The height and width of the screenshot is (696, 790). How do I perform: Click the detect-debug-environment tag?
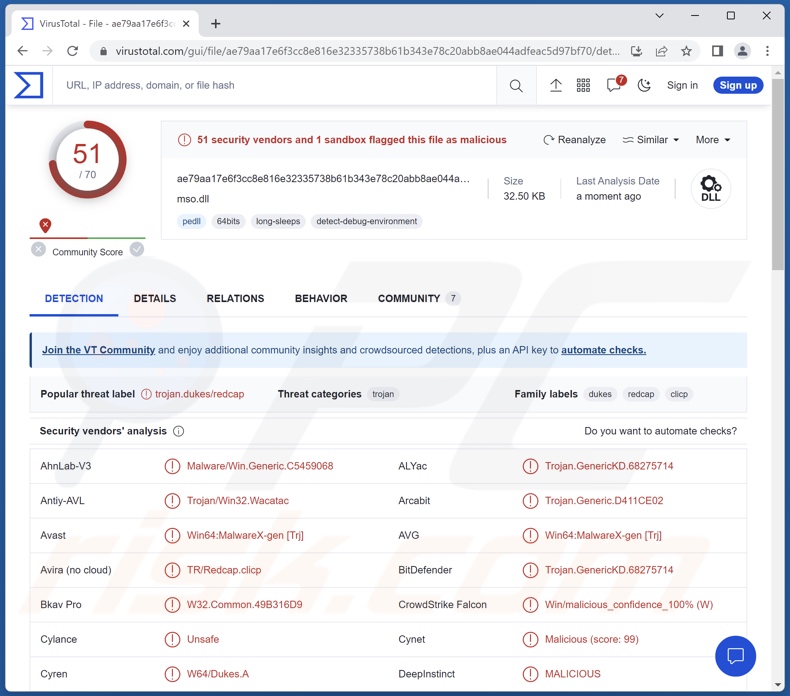pyautogui.click(x=367, y=221)
